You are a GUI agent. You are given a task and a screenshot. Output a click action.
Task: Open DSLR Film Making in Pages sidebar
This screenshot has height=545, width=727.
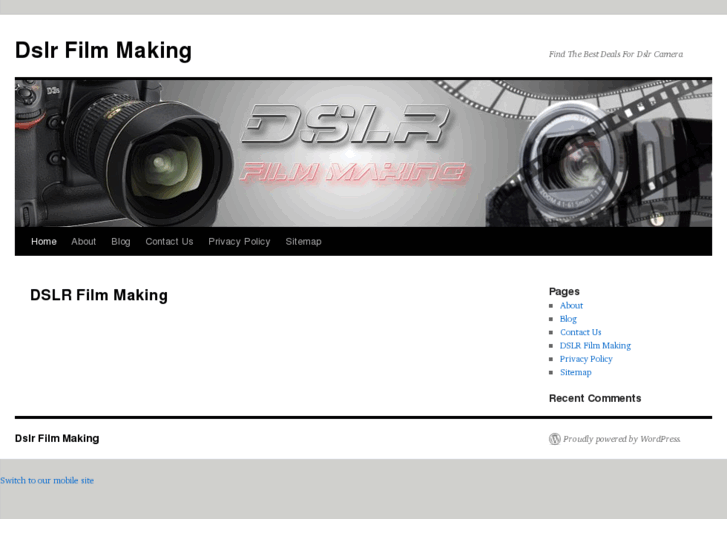point(595,346)
